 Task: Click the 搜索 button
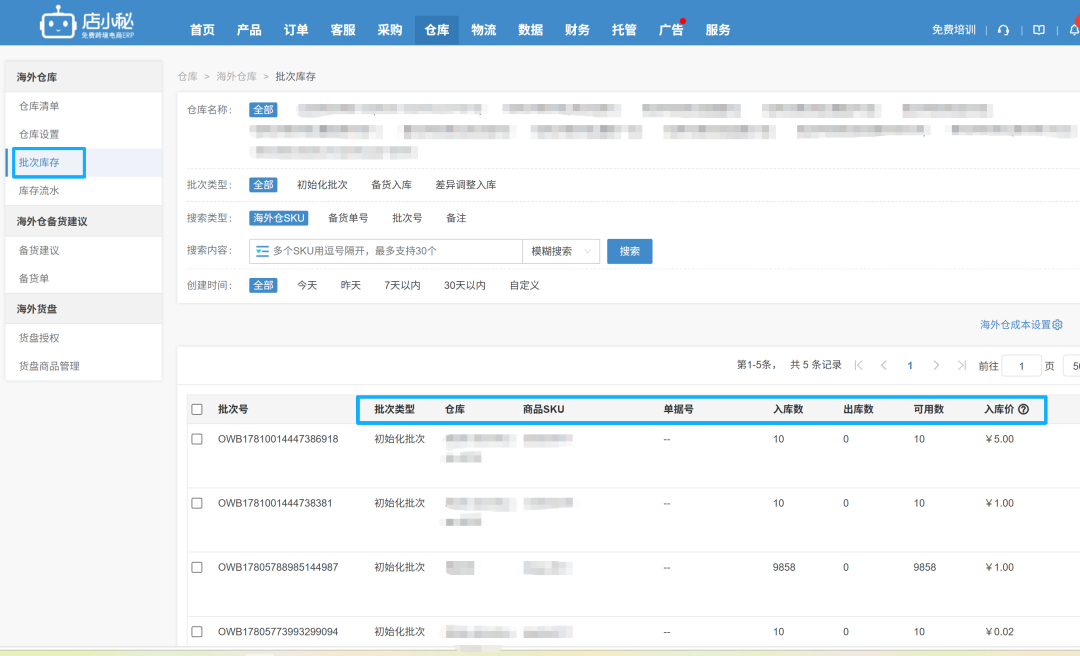tap(630, 252)
